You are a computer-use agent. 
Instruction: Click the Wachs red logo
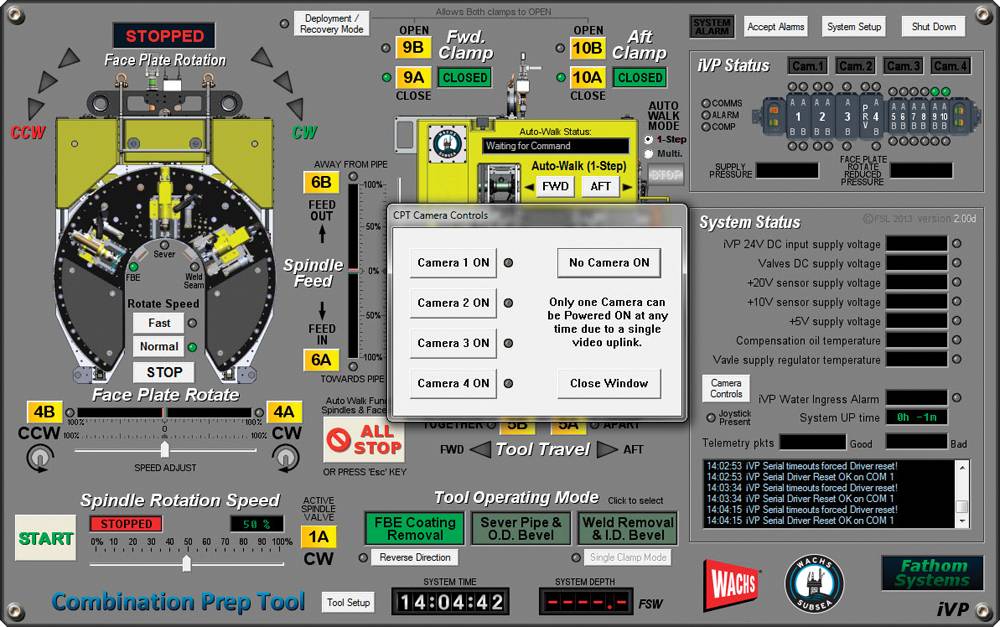point(732,584)
